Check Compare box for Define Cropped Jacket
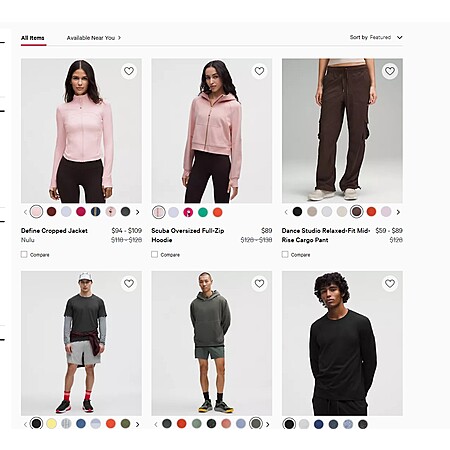 coord(24,255)
